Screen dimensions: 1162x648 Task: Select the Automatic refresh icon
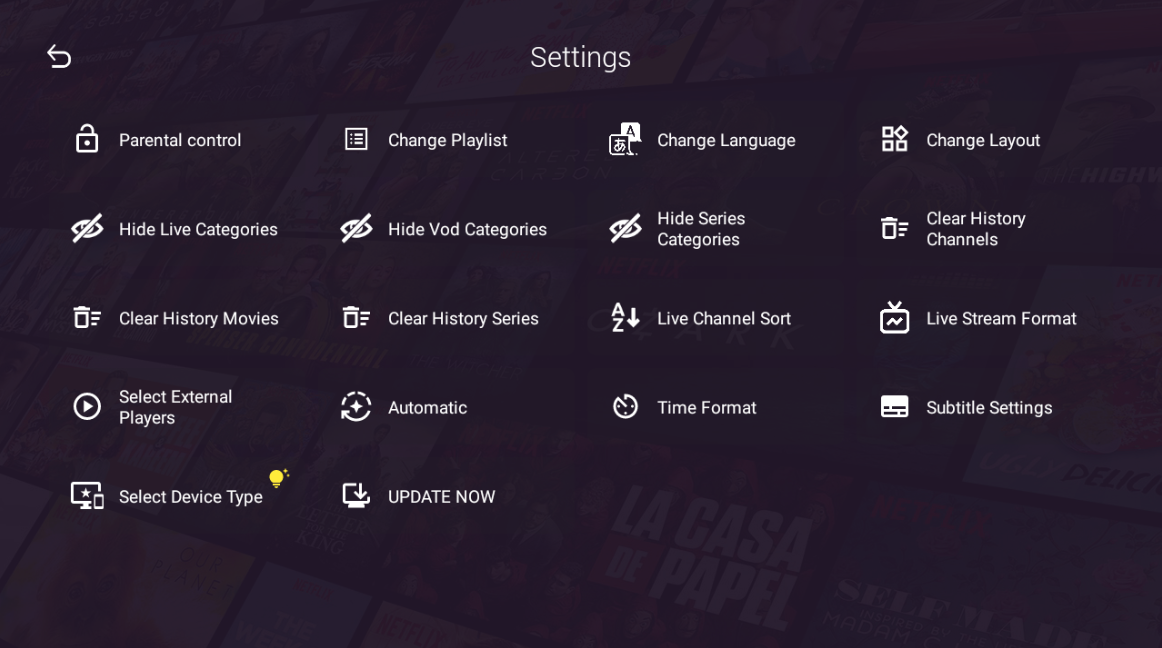pyautogui.click(x=356, y=406)
